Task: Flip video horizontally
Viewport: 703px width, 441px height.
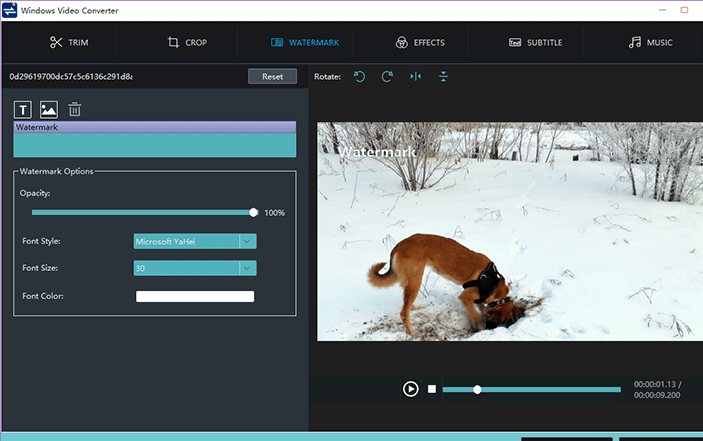Action: (415, 76)
